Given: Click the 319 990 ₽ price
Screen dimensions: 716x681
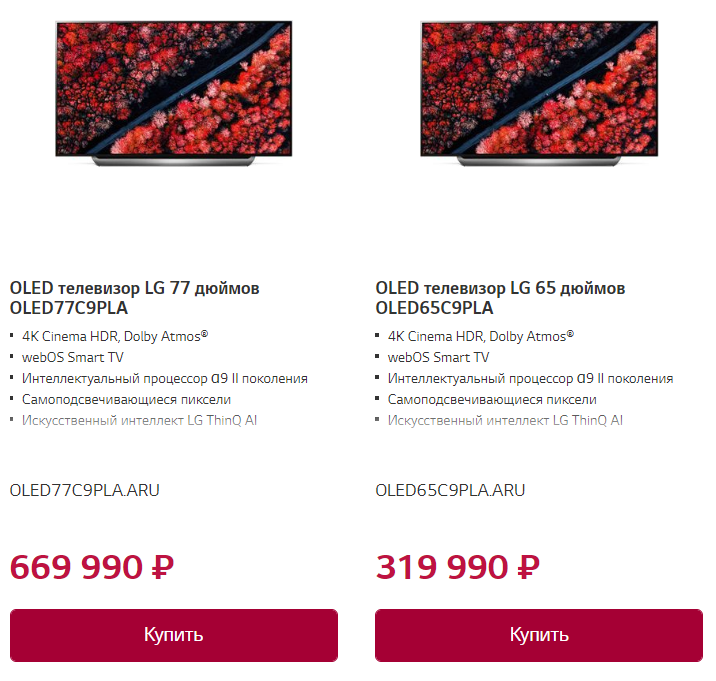Looking at the screenshot, I should [458, 567].
